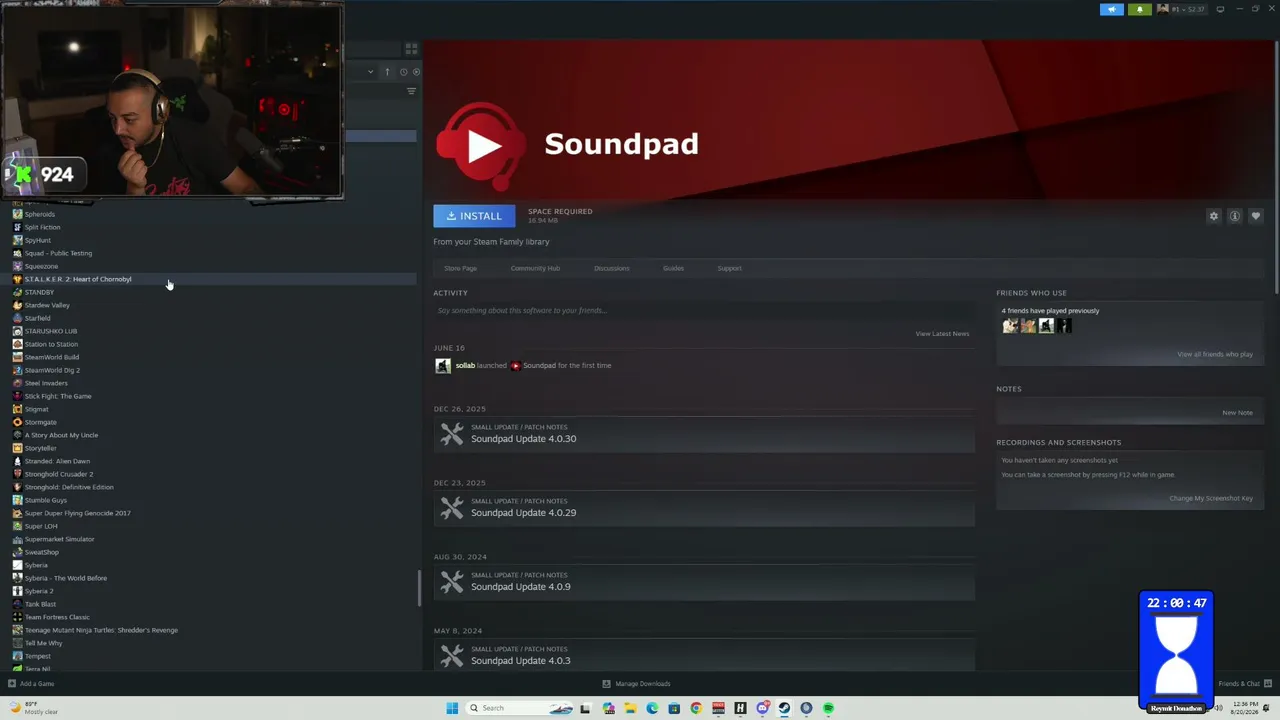Screen dimensions: 1280x720
Task: Open the Community Hub tab
Action: point(535,268)
